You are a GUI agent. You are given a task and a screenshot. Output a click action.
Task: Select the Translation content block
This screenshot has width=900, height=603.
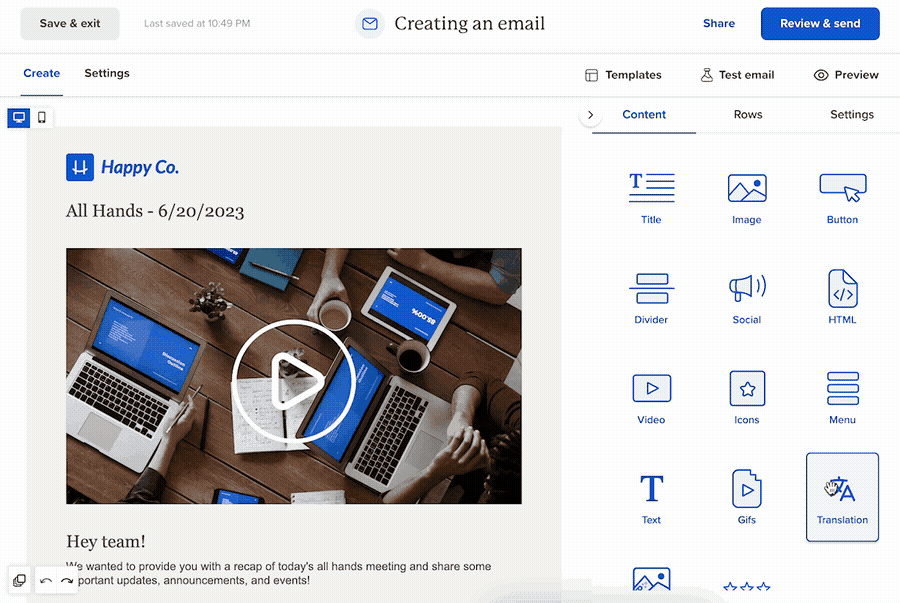pos(842,498)
